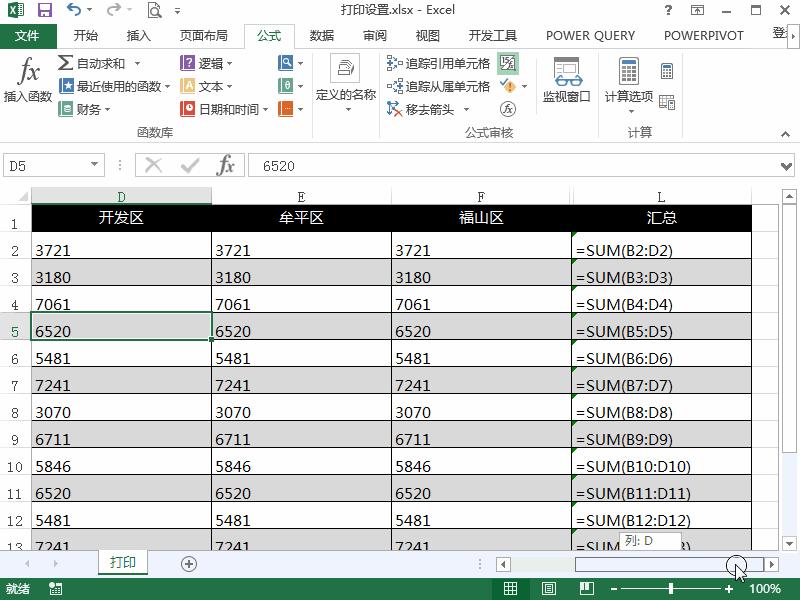Open the 文件 menu

tap(29, 35)
